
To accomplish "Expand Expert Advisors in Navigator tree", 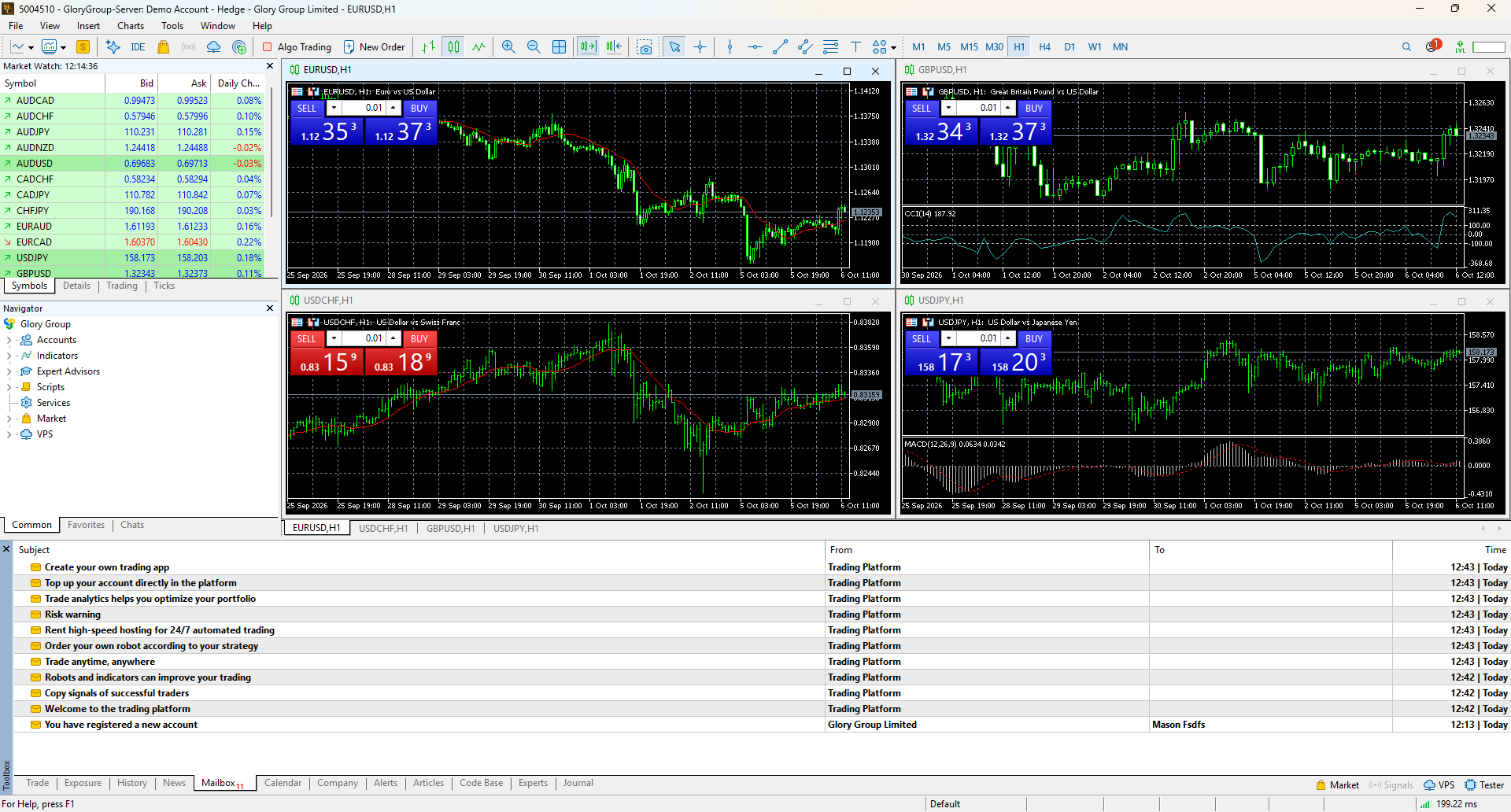I will point(9,371).
